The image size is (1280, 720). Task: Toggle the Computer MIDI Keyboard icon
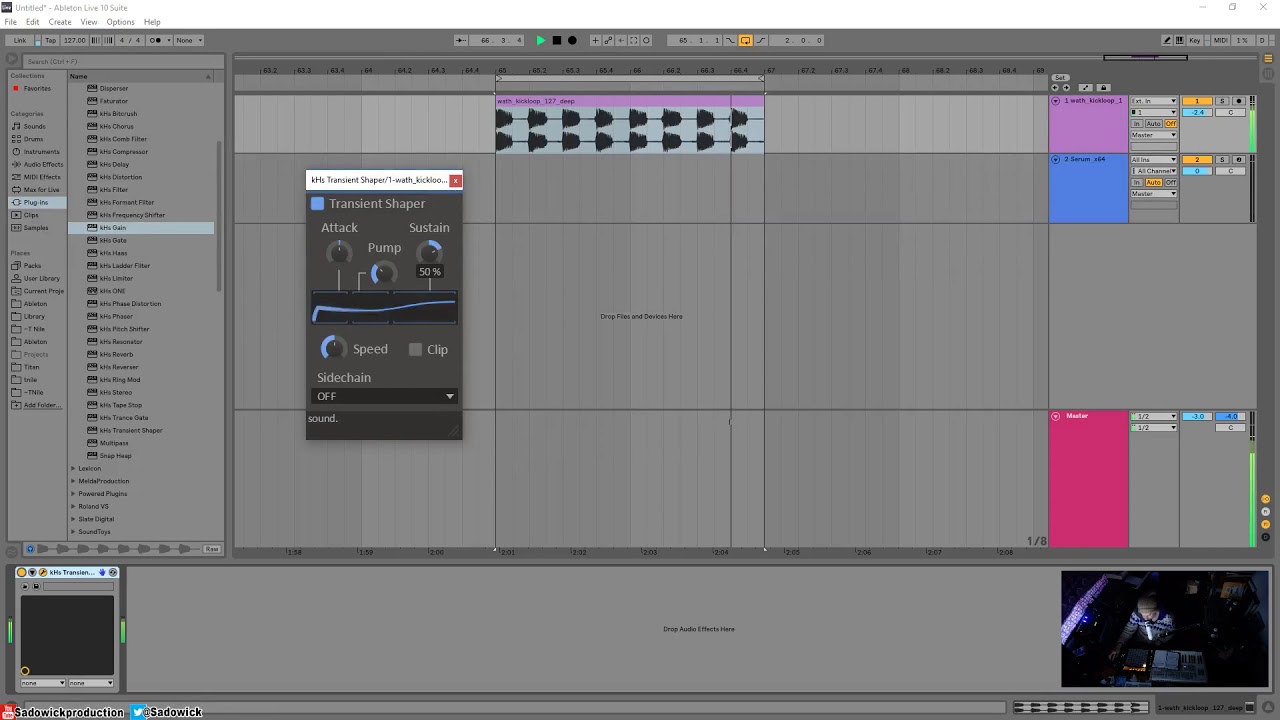point(1180,40)
